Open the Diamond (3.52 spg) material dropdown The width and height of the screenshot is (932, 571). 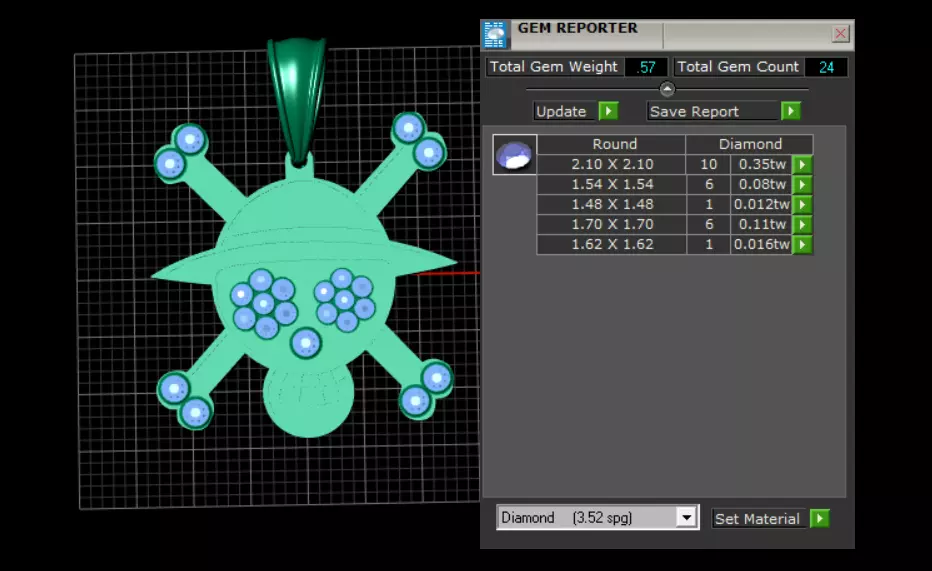687,518
